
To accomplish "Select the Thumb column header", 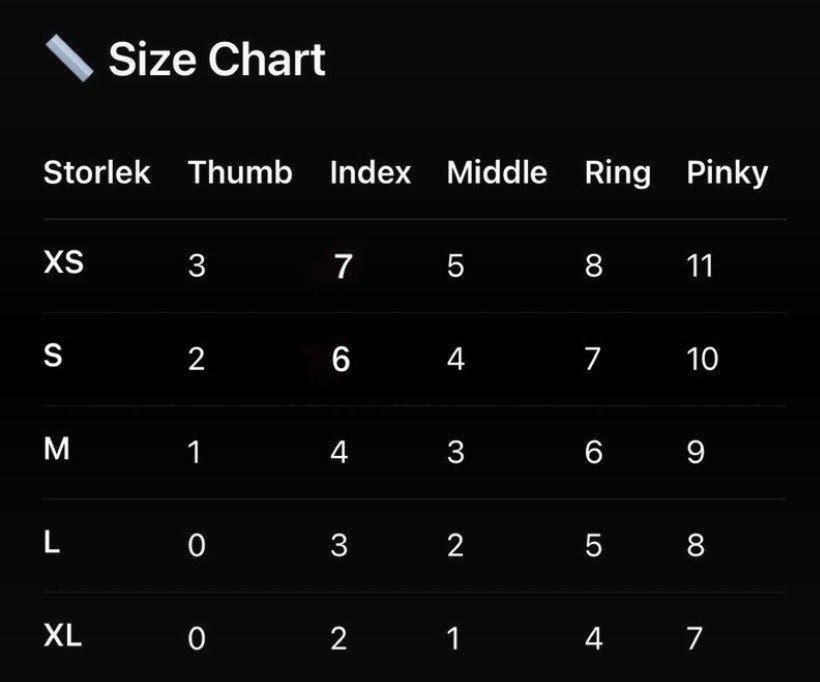I will (240, 173).
